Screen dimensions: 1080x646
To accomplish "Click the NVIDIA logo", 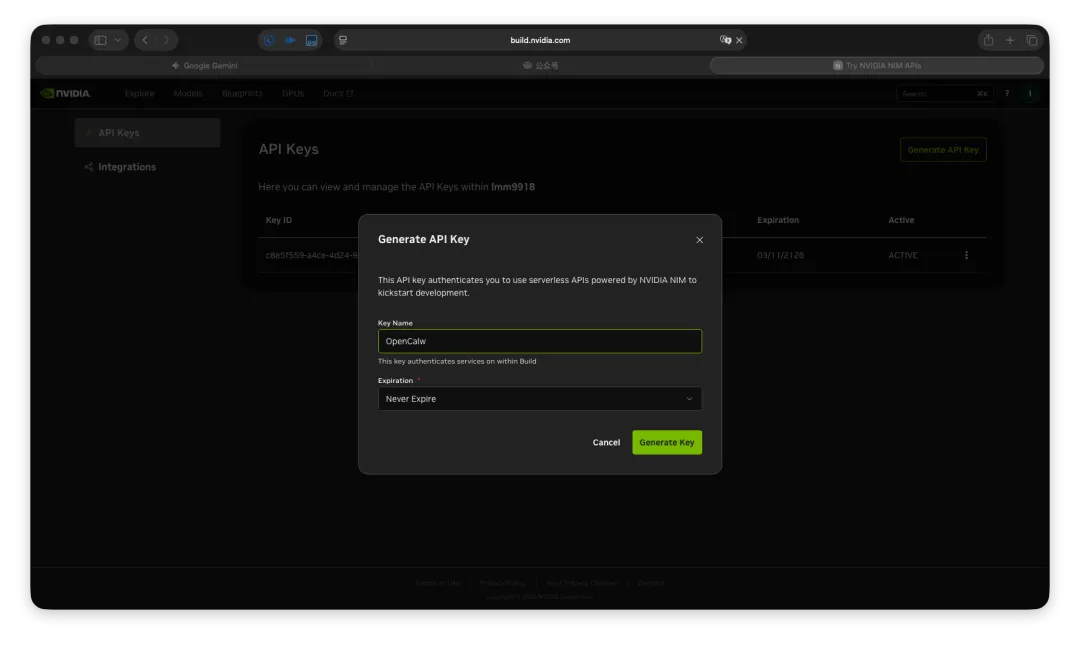I will 65,93.
